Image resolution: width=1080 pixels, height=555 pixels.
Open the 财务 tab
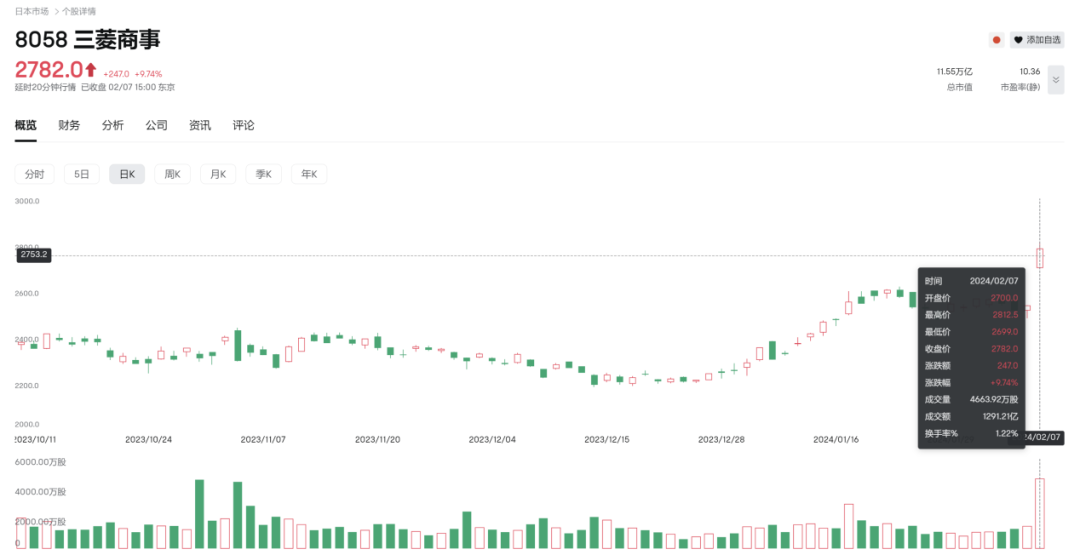[69, 125]
